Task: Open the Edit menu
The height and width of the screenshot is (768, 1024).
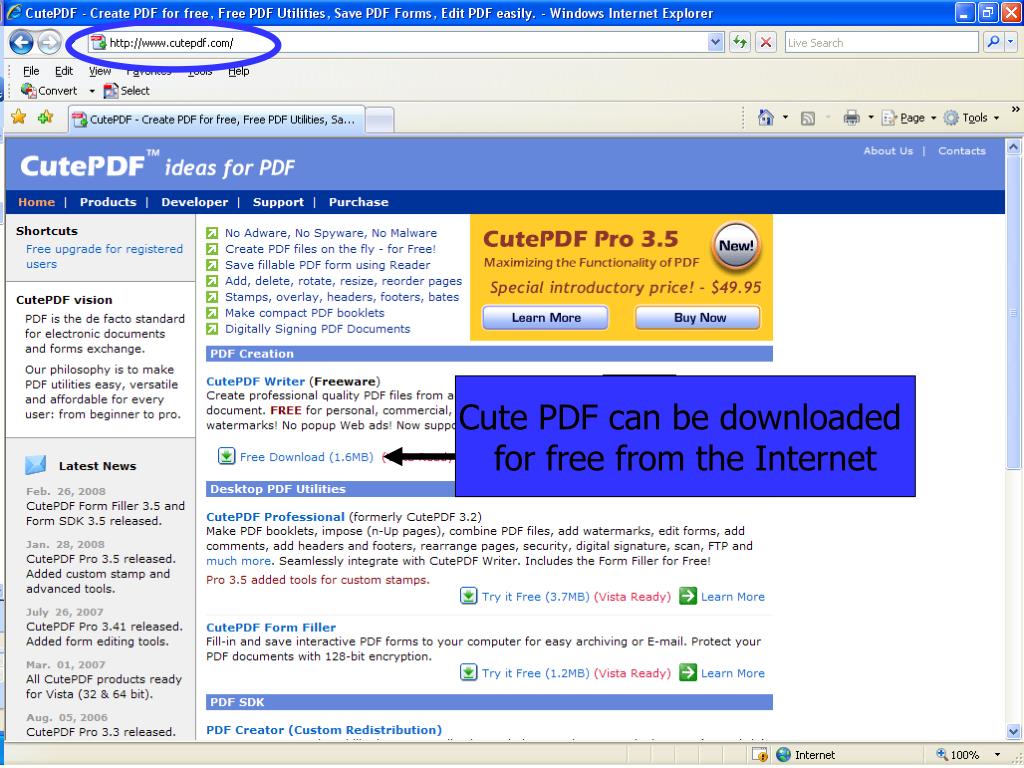Action: click(x=63, y=71)
